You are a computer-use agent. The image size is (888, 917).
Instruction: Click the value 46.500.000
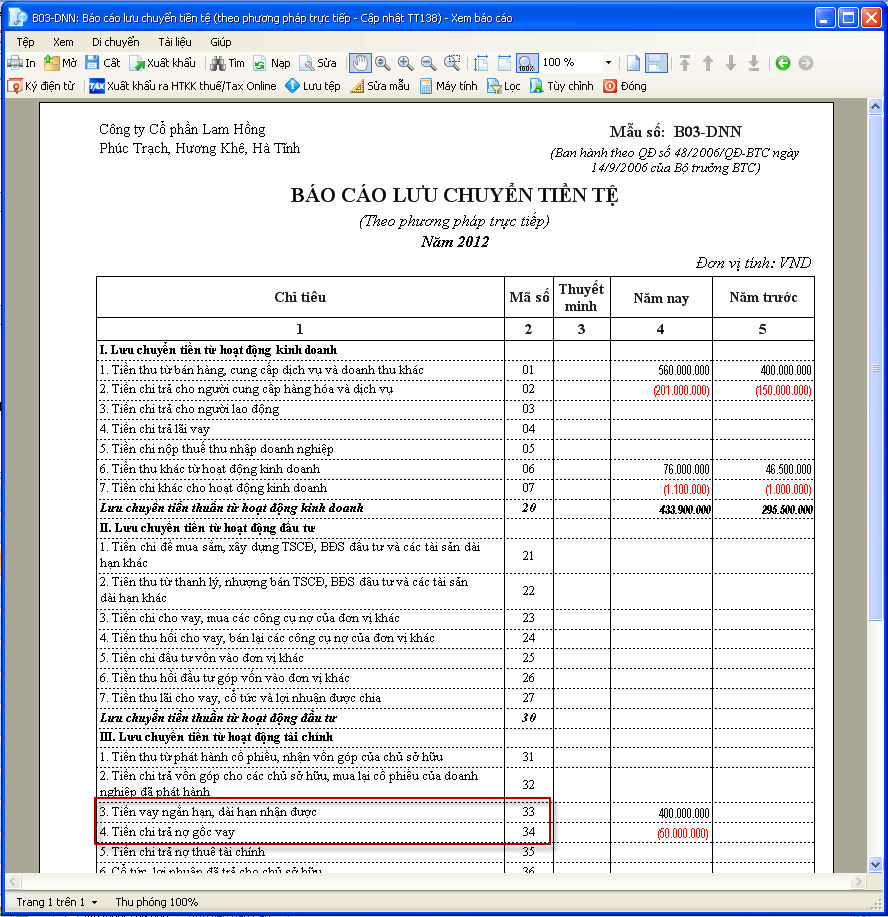(788, 469)
